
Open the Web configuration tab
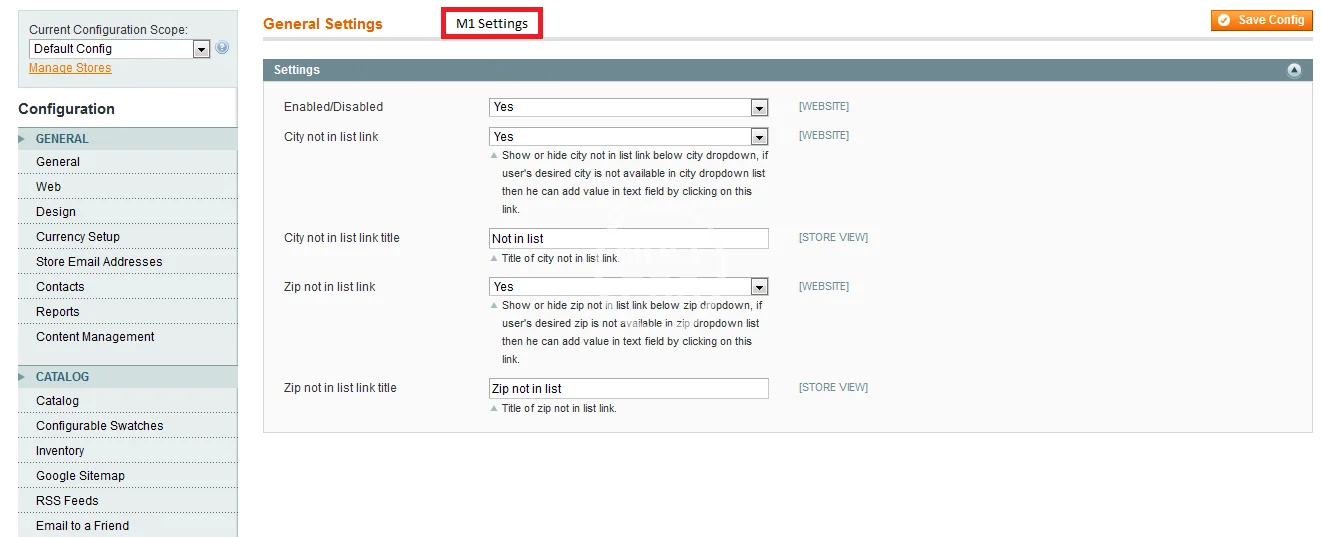pos(48,187)
